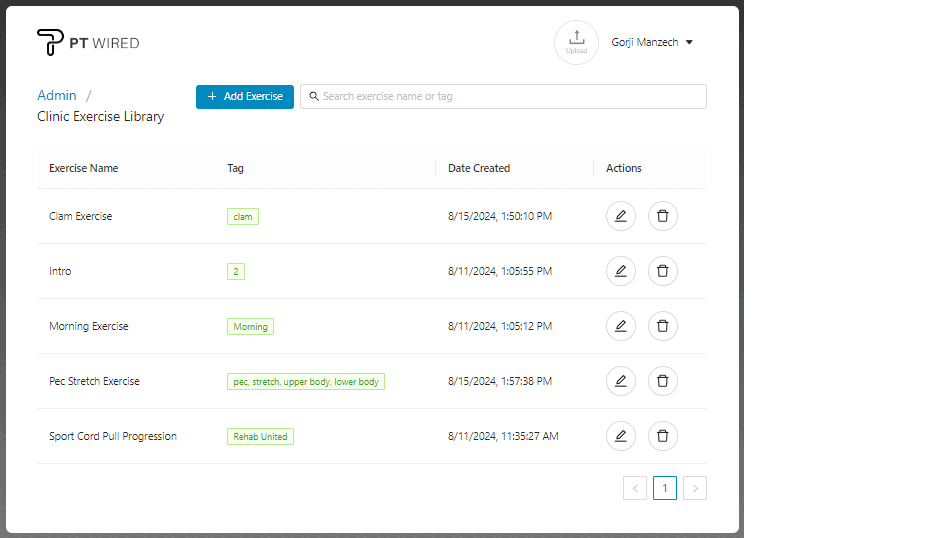Go to the next page arrow
The height and width of the screenshot is (538, 928).
(x=695, y=488)
